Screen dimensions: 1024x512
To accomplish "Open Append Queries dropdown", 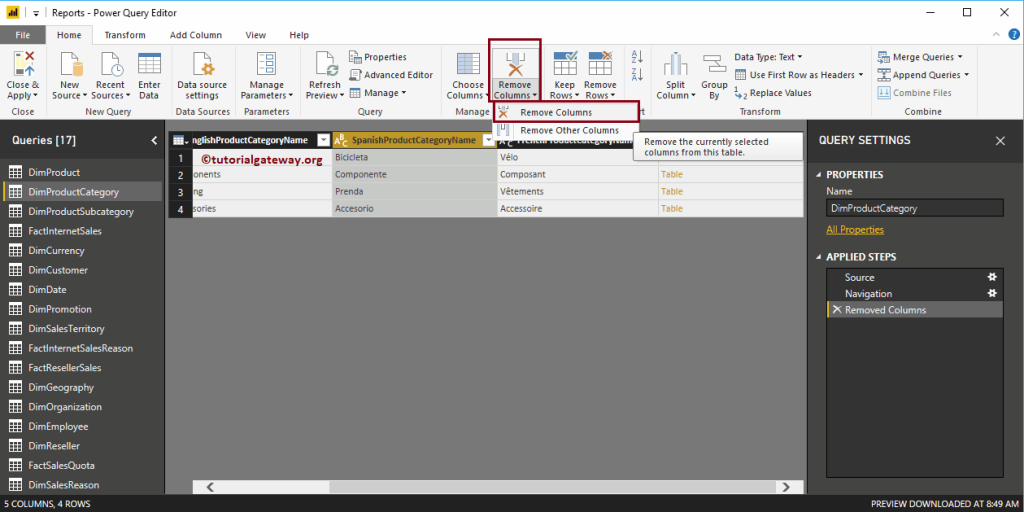I will click(923, 74).
